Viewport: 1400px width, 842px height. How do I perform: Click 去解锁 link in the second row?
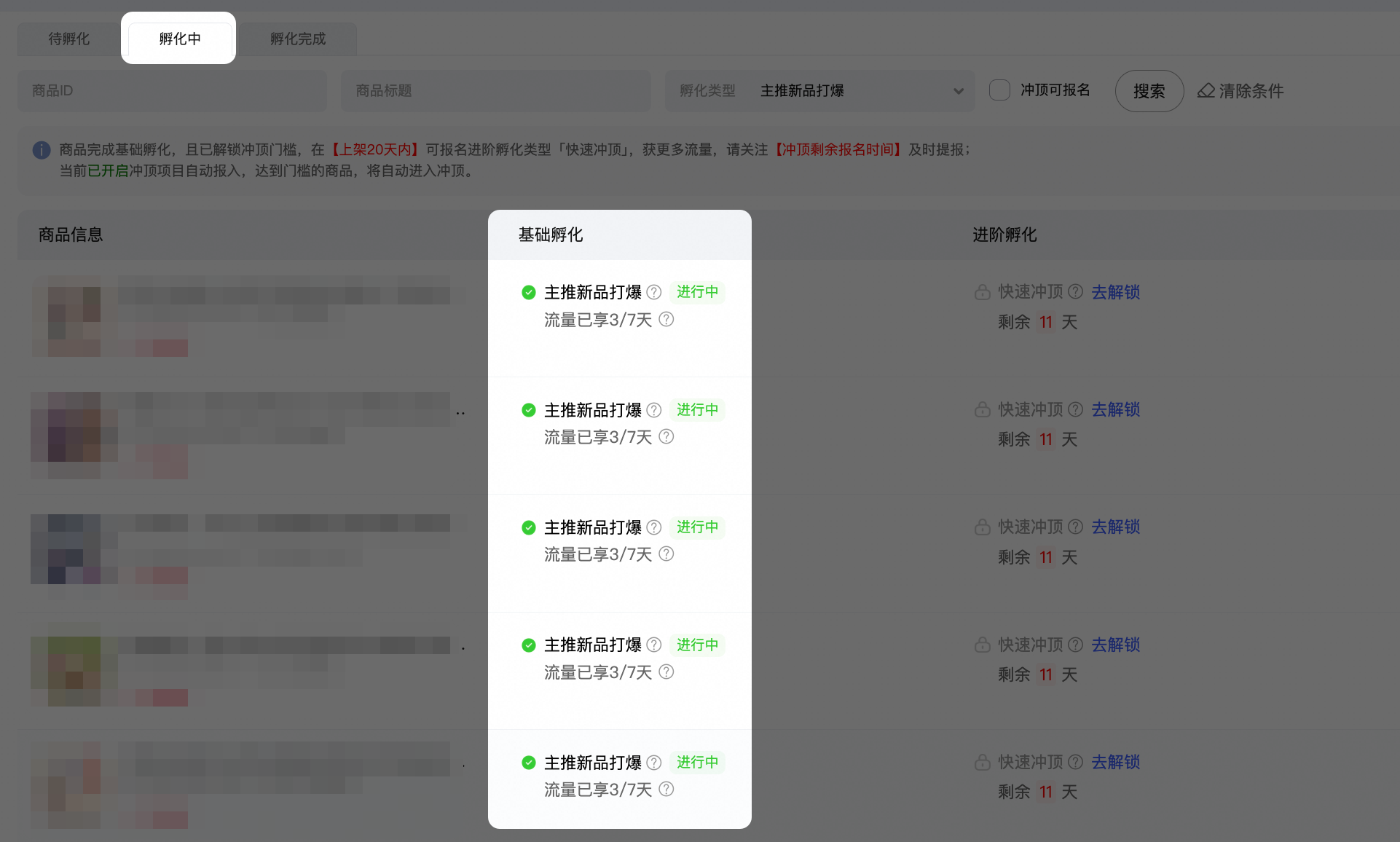point(1115,409)
